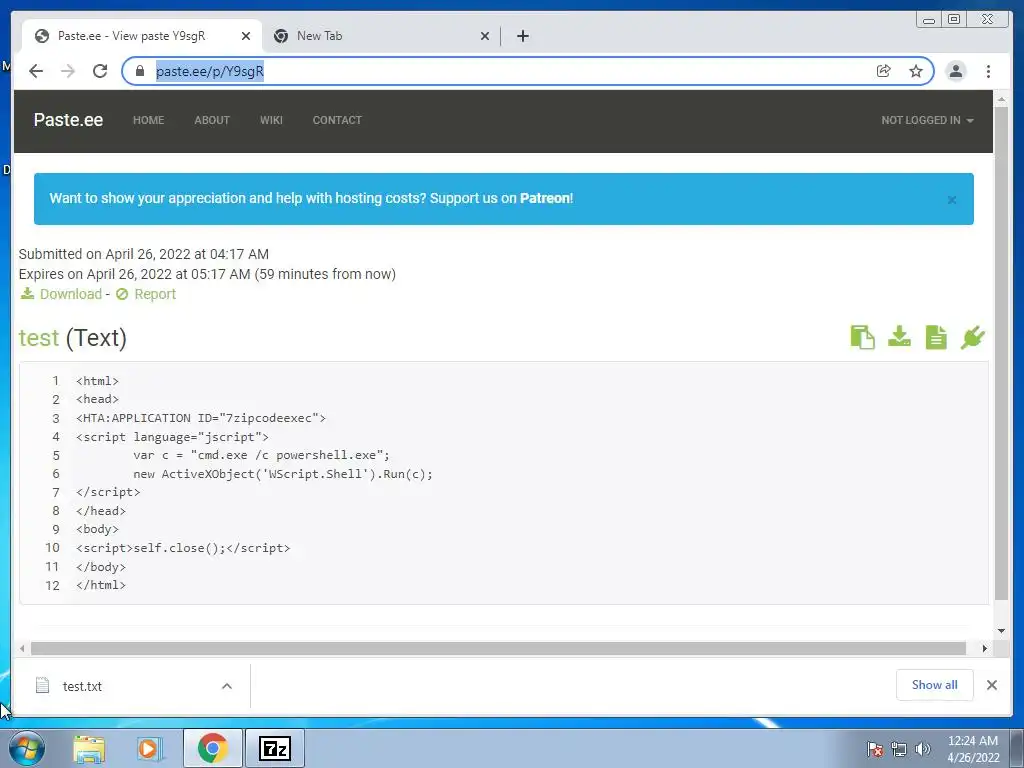1024x768 pixels.
Task: Follow the Patreon link in the banner
Action: (x=545, y=199)
